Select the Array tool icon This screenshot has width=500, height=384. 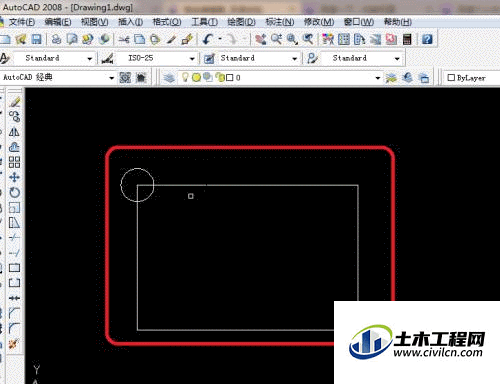click(14, 162)
